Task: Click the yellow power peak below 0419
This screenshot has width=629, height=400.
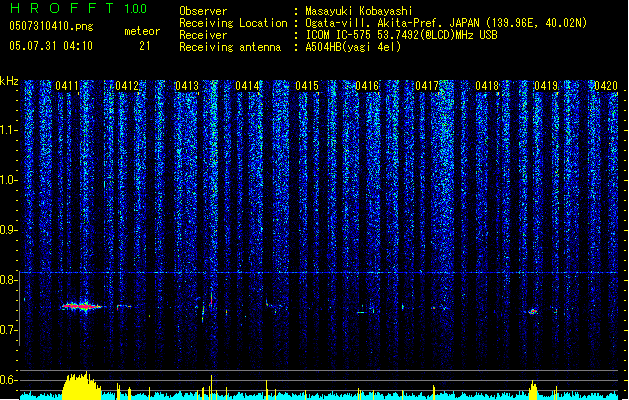Action: click(x=533, y=390)
